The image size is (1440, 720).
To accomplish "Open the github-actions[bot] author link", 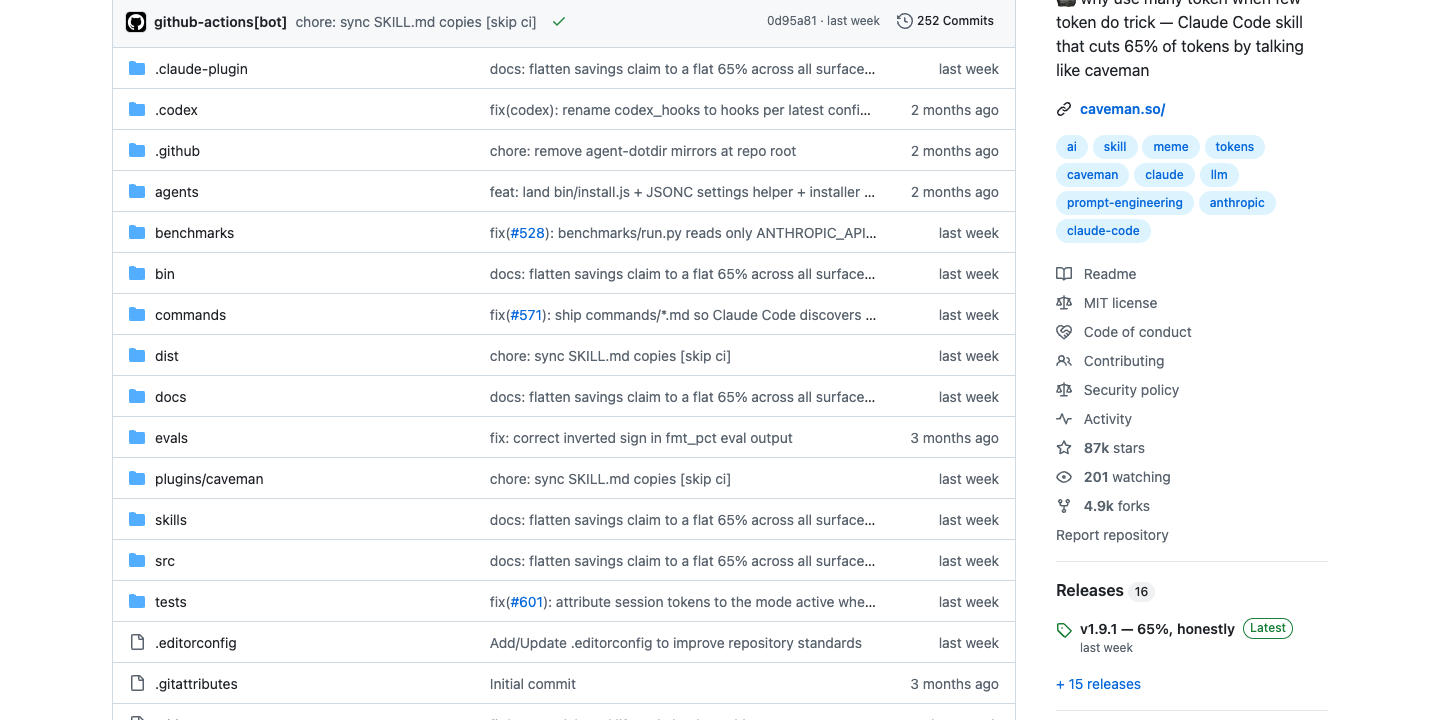I will tap(221, 21).
